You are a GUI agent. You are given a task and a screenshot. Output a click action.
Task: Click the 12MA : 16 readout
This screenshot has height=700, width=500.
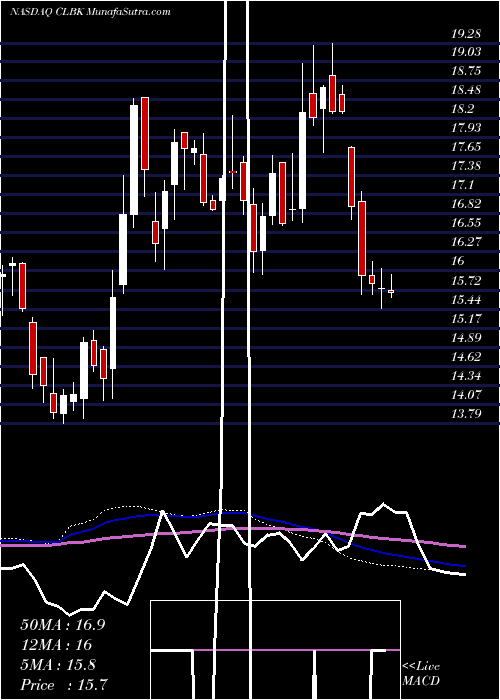[56, 644]
